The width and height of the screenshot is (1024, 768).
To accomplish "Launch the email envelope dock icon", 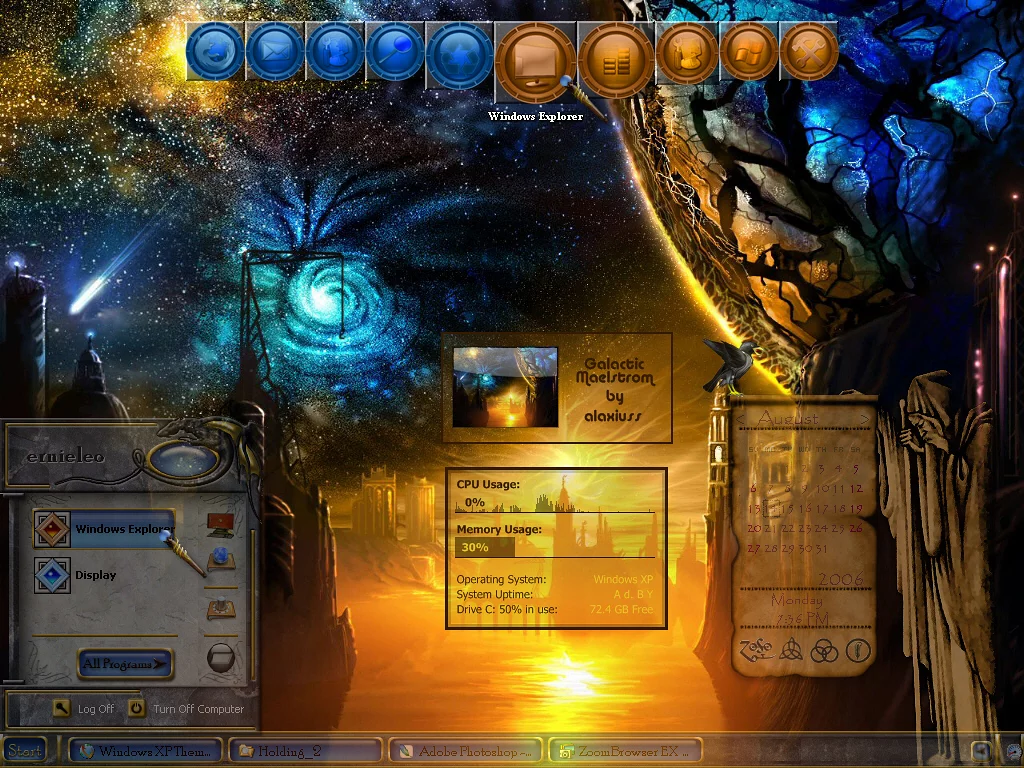I will coord(274,51).
